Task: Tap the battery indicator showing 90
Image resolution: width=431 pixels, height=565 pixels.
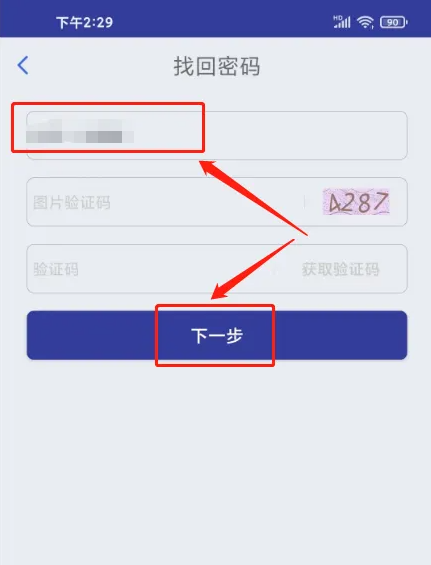Action: 394,22
